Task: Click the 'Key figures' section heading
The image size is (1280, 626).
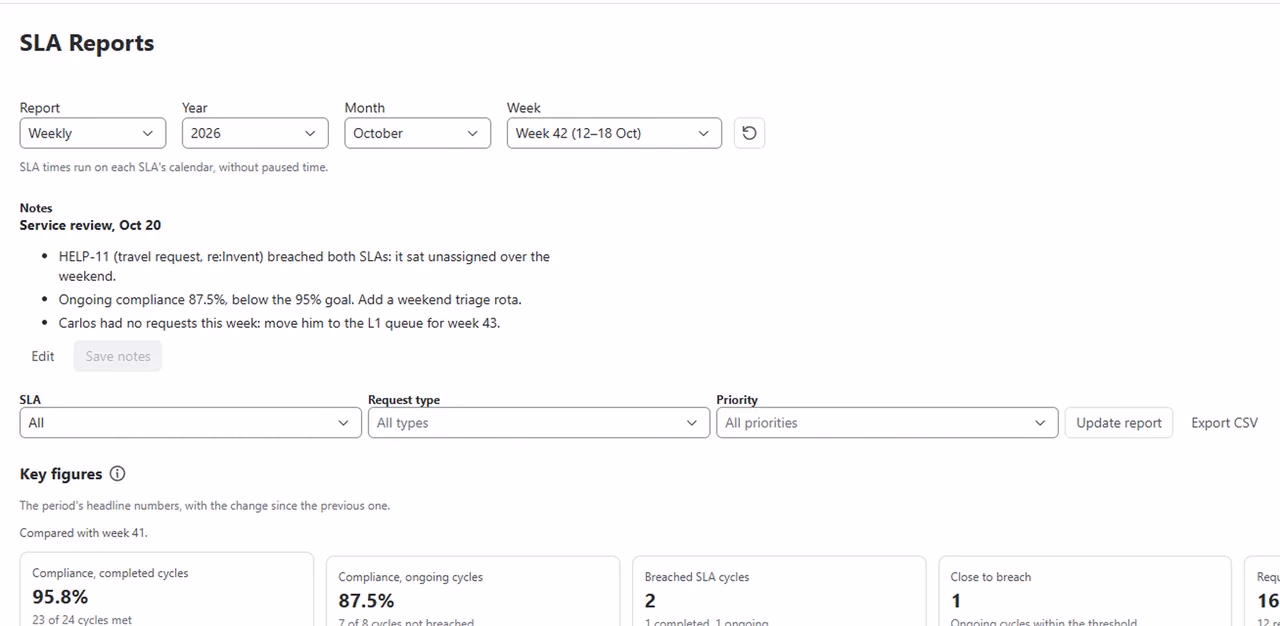Action: coord(61,474)
